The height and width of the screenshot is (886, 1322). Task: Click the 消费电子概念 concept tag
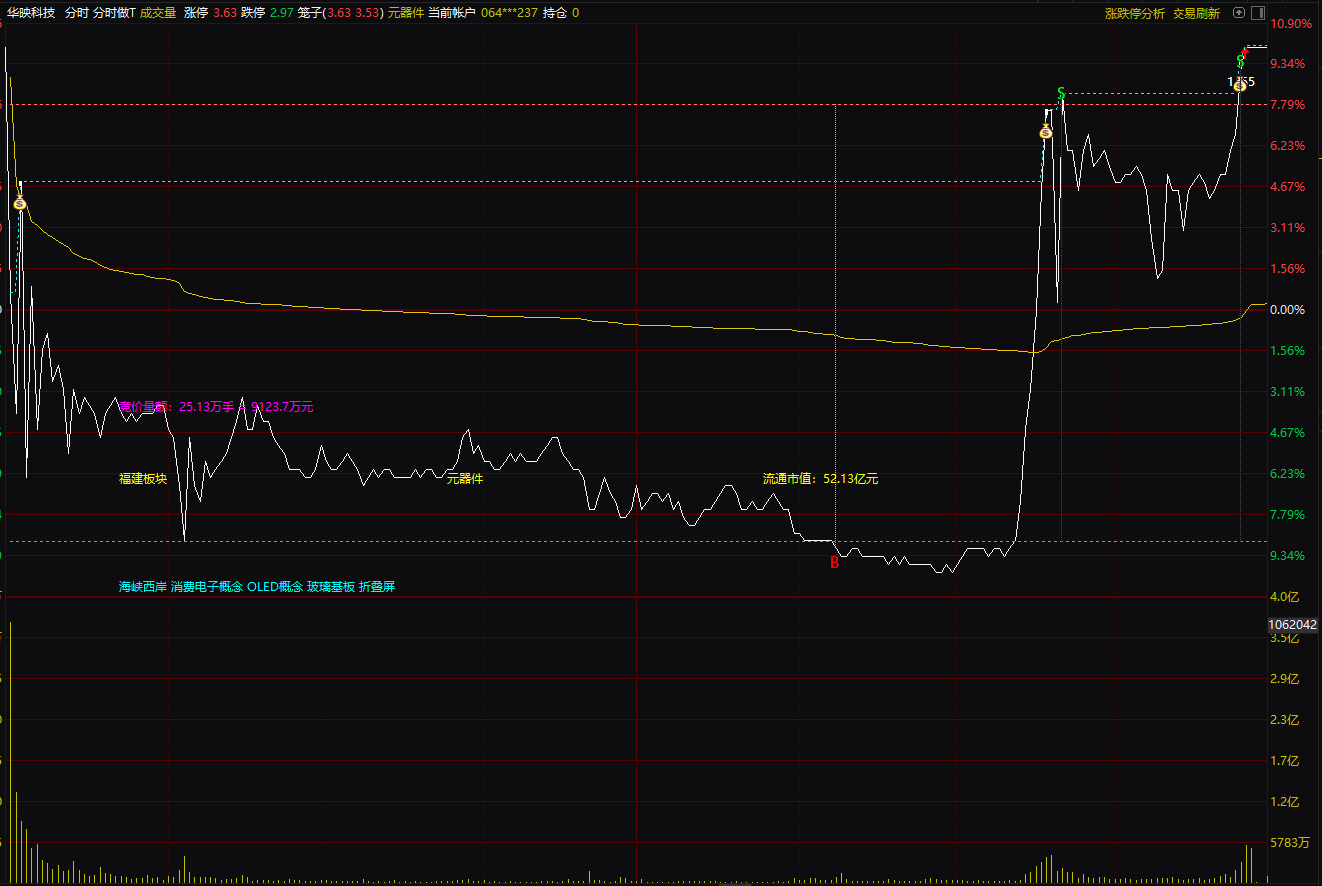click(x=207, y=587)
